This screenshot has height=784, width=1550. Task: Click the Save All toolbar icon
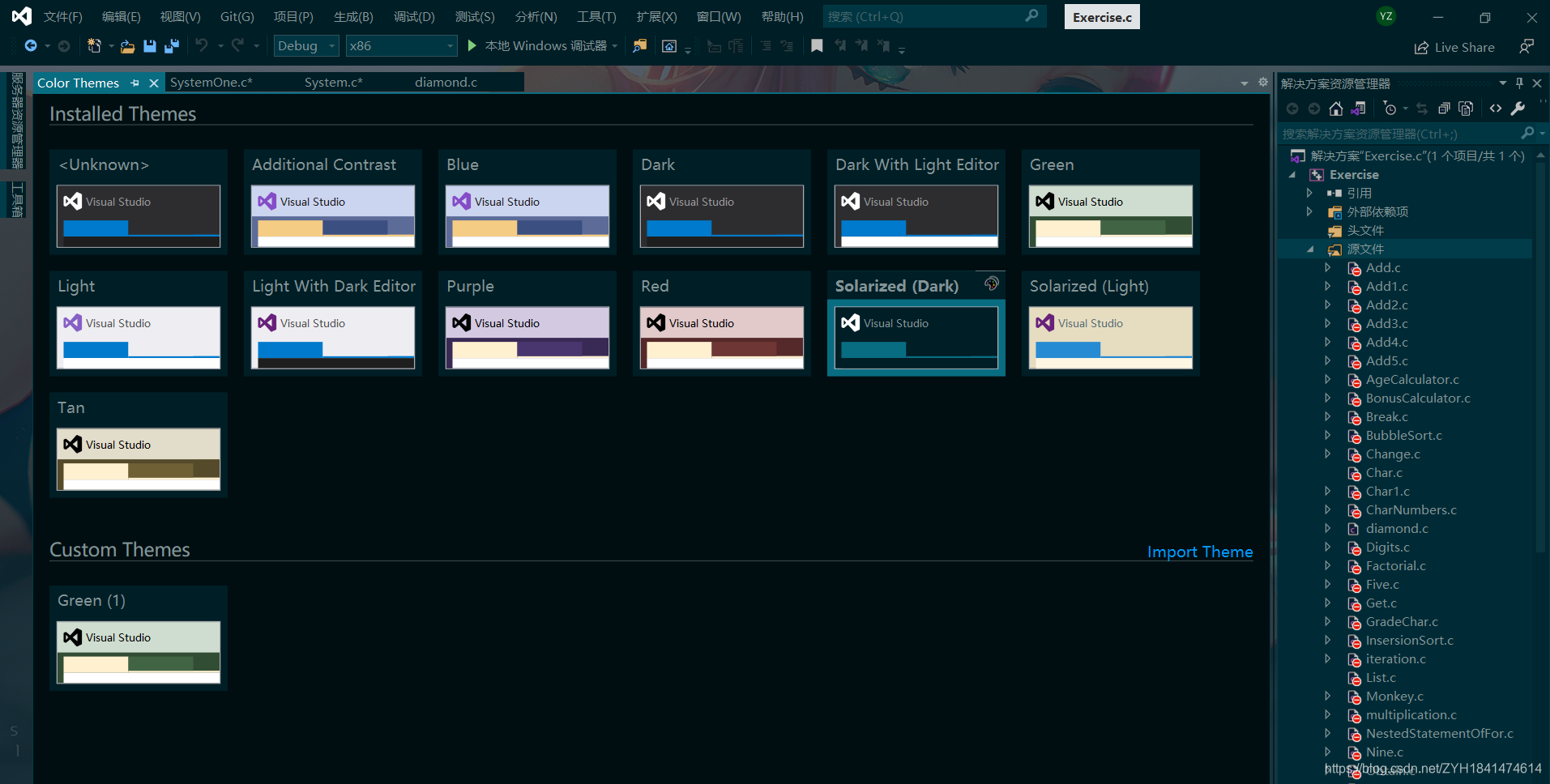point(171,46)
